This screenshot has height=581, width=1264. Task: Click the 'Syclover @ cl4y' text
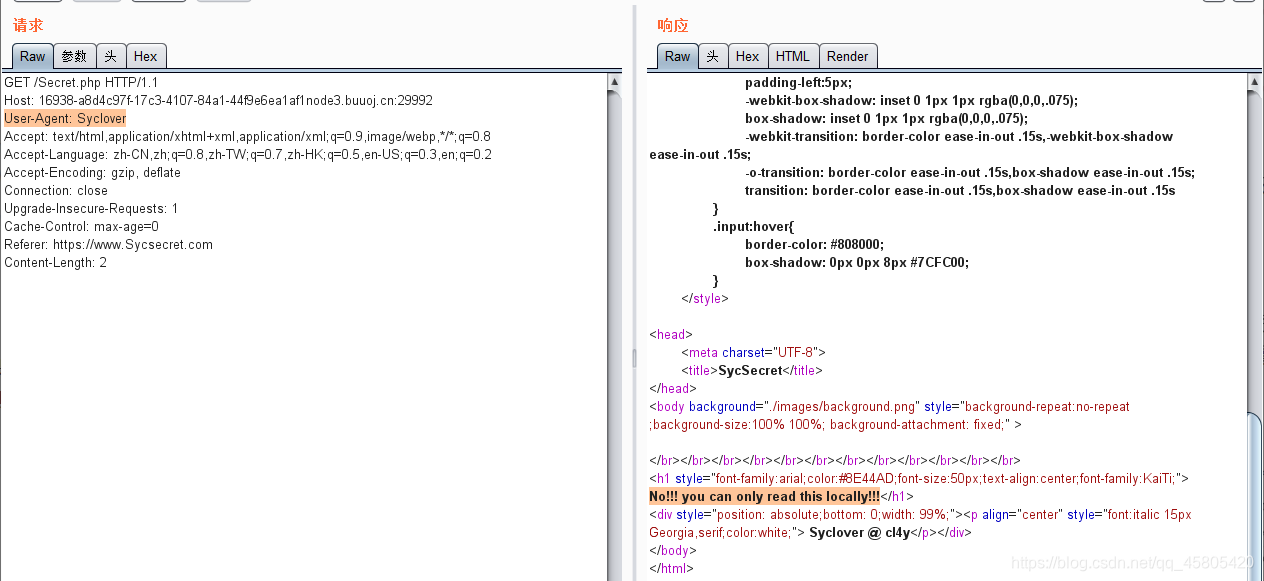[858, 532]
